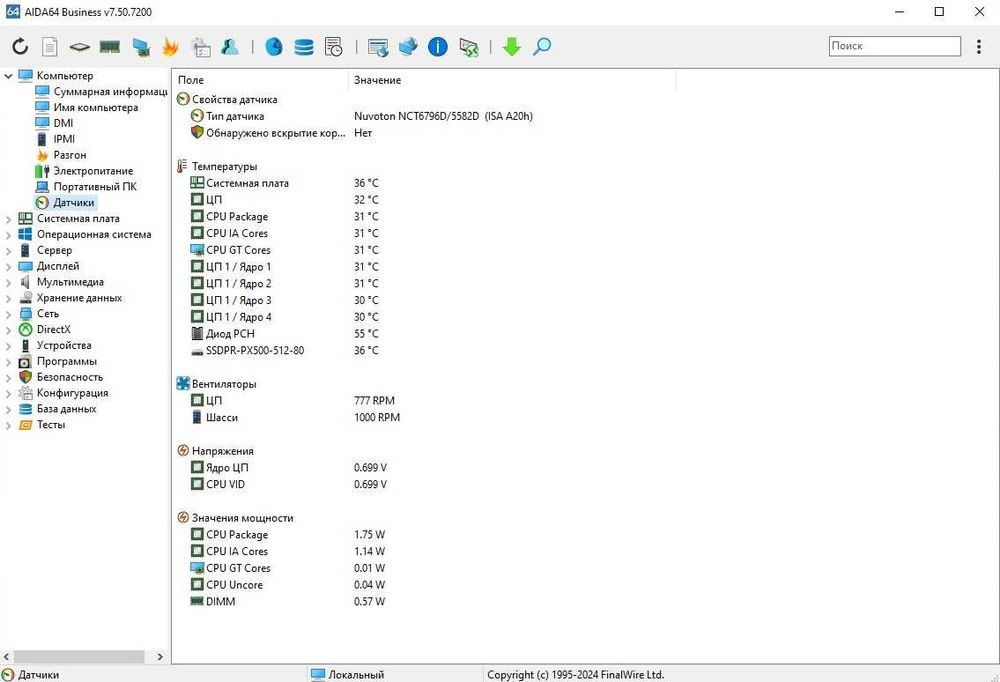Image resolution: width=1000 pixels, height=682 pixels.
Task: Open the Report document toolbar icon
Action: point(50,47)
